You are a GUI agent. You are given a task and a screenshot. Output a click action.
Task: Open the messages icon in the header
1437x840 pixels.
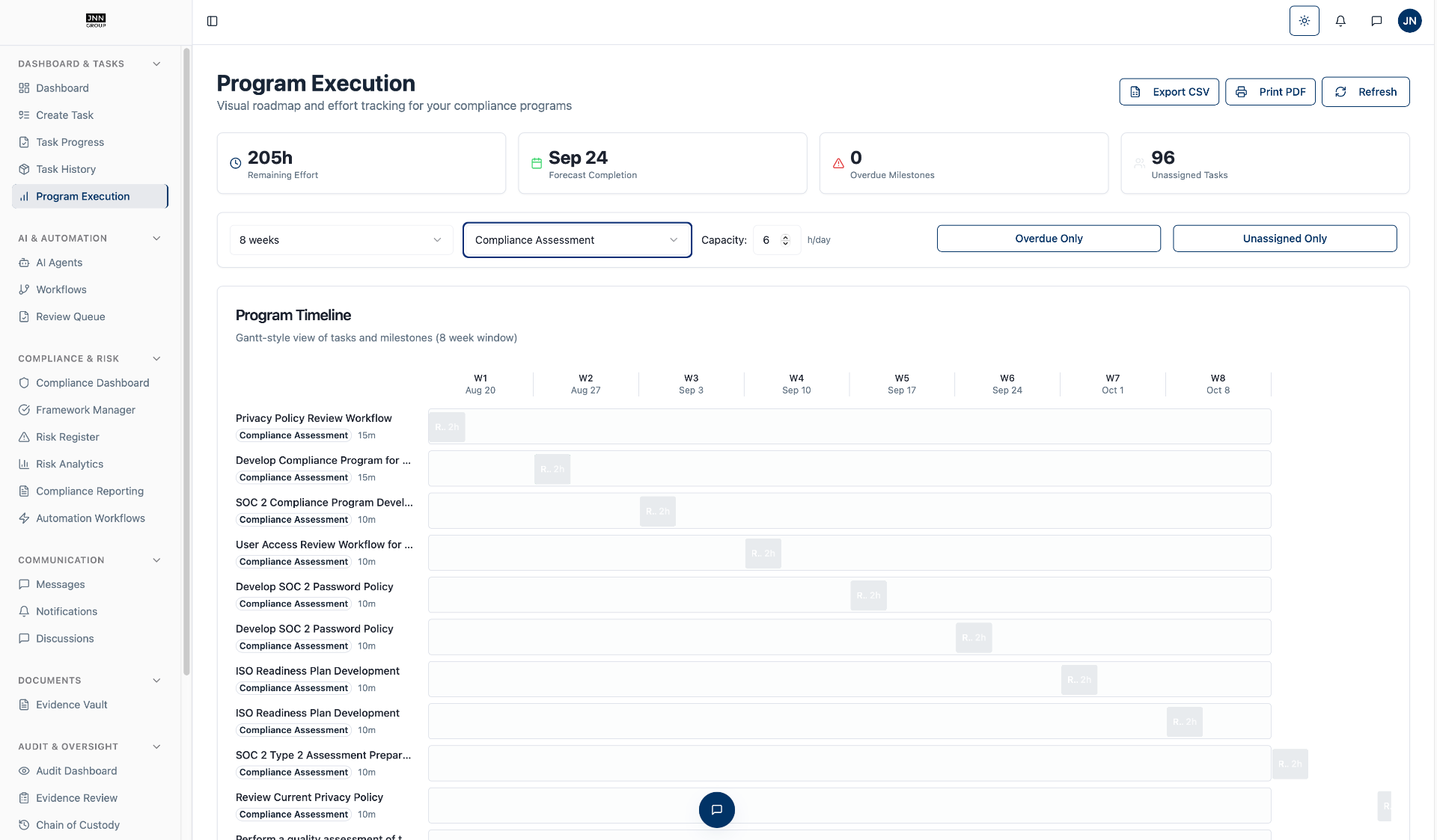[x=1376, y=21]
